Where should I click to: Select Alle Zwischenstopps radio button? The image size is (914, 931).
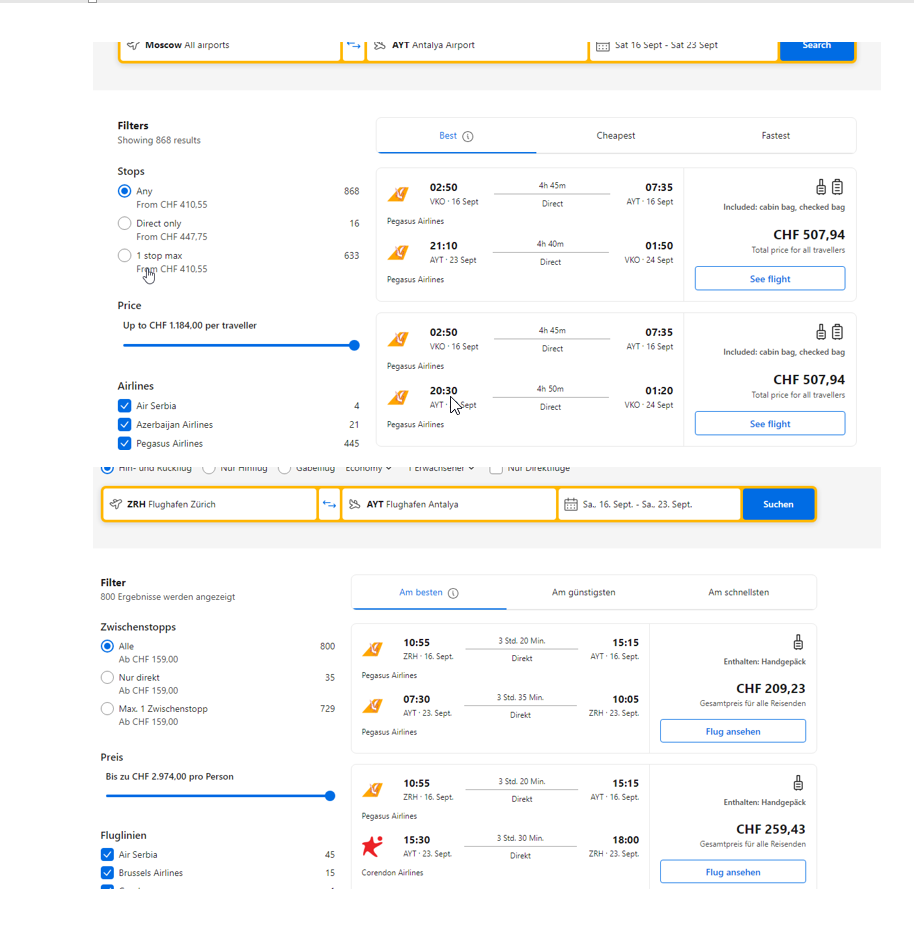[107, 646]
